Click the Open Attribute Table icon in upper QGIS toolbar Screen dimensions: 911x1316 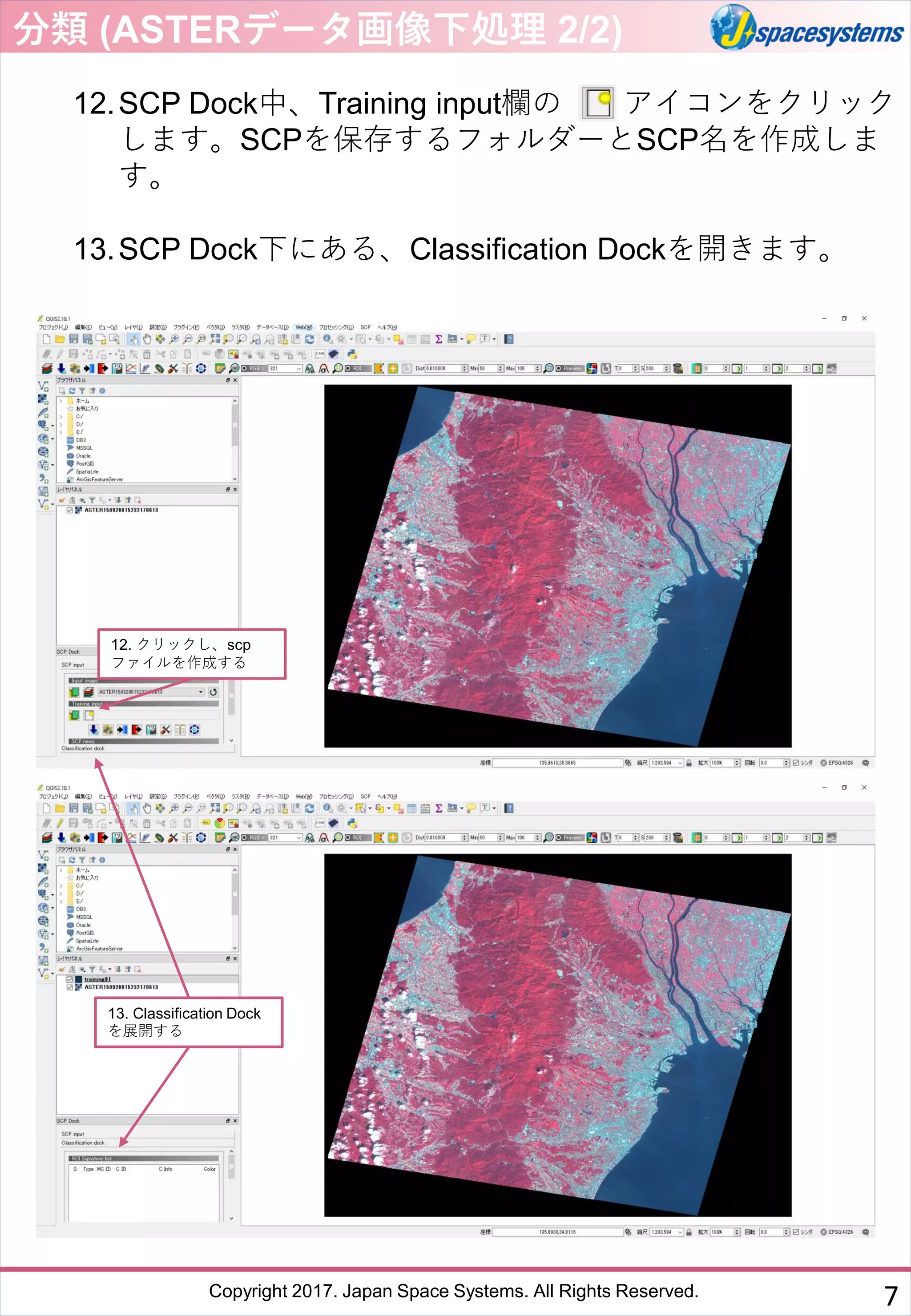(x=411, y=339)
